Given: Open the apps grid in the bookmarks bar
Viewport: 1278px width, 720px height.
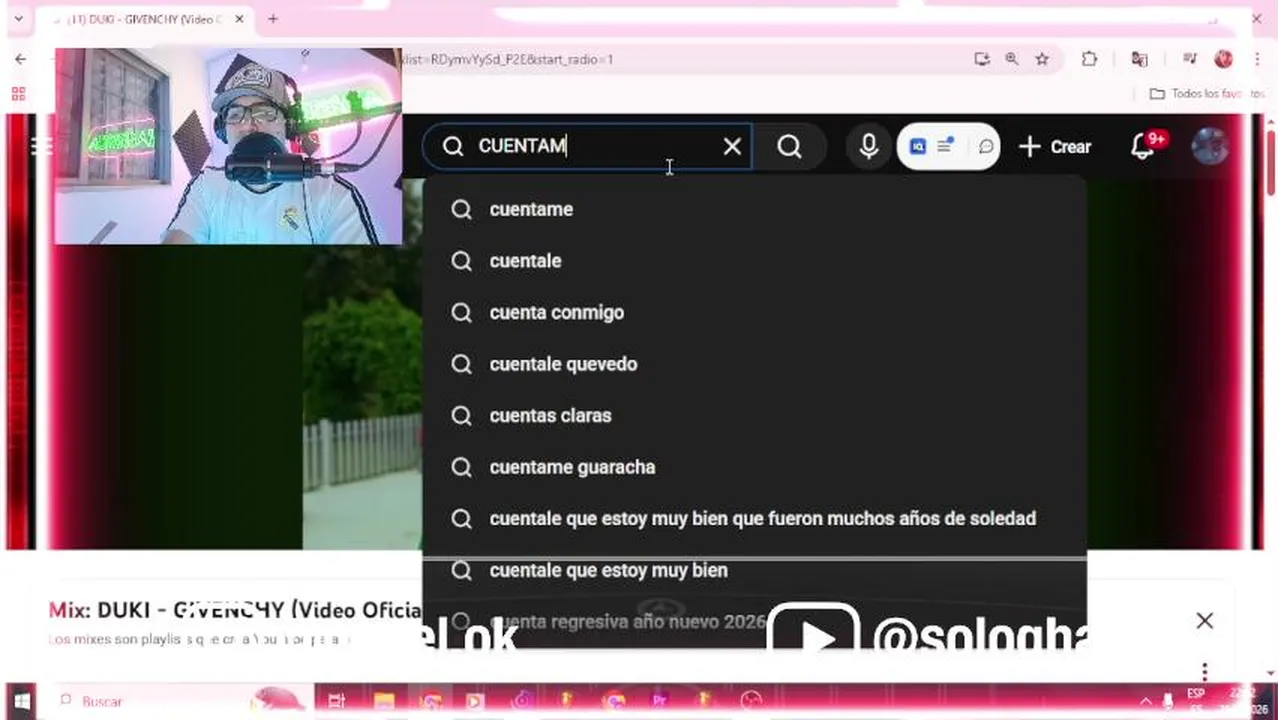Looking at the screenshot, I should (18, 94).
